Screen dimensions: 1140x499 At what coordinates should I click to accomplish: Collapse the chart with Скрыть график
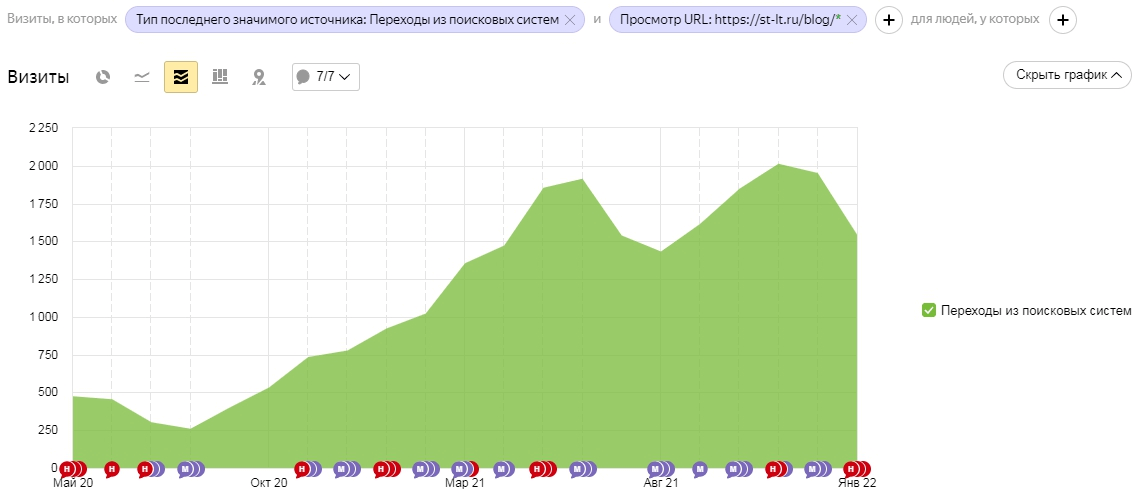1067,75
